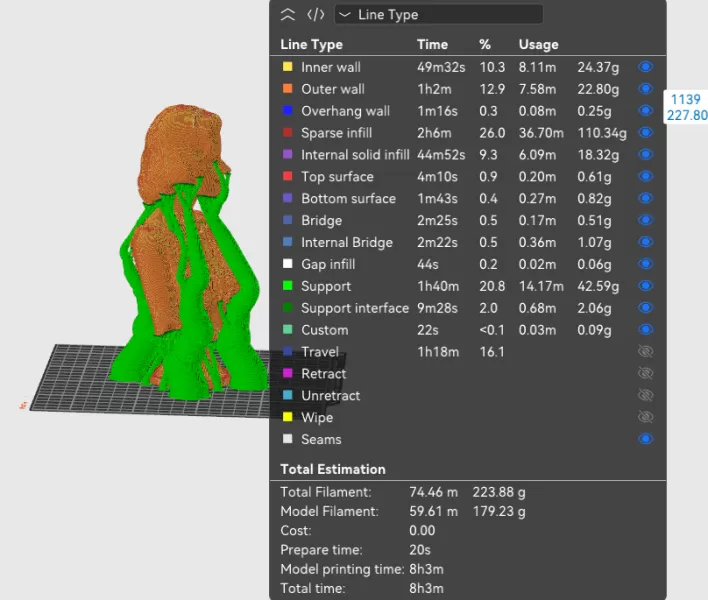
Task: Click the orange Outer wall color swatch
Action: pyautogui.click(x=288, y=88)
